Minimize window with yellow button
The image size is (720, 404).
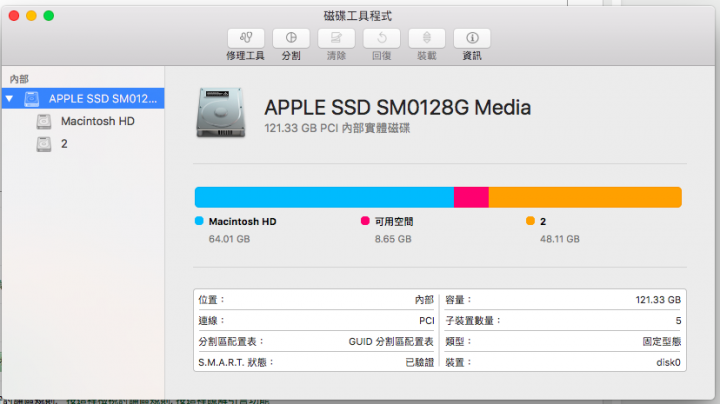(x=31, y=16)
